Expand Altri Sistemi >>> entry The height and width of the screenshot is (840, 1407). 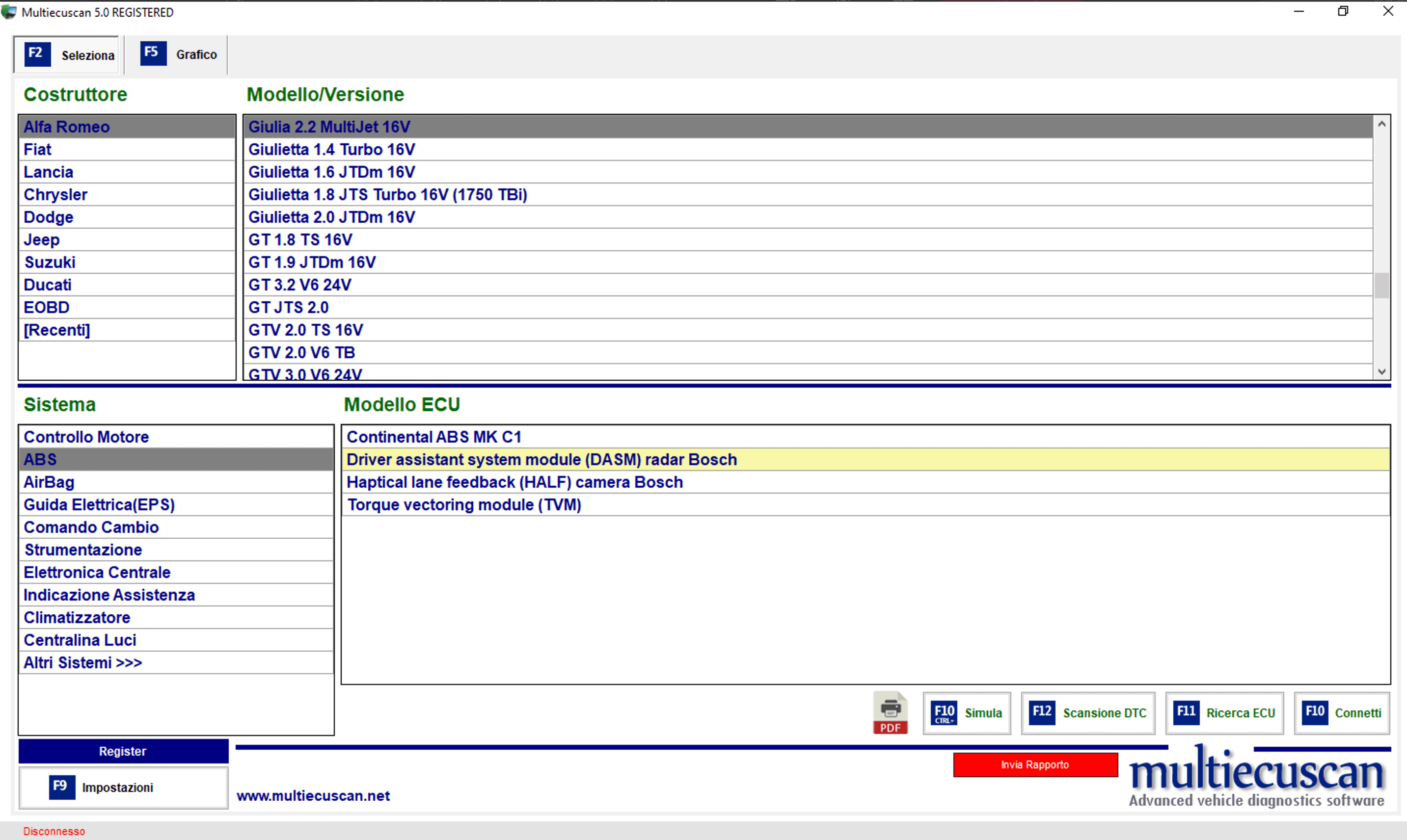click(x=82, y=662)
